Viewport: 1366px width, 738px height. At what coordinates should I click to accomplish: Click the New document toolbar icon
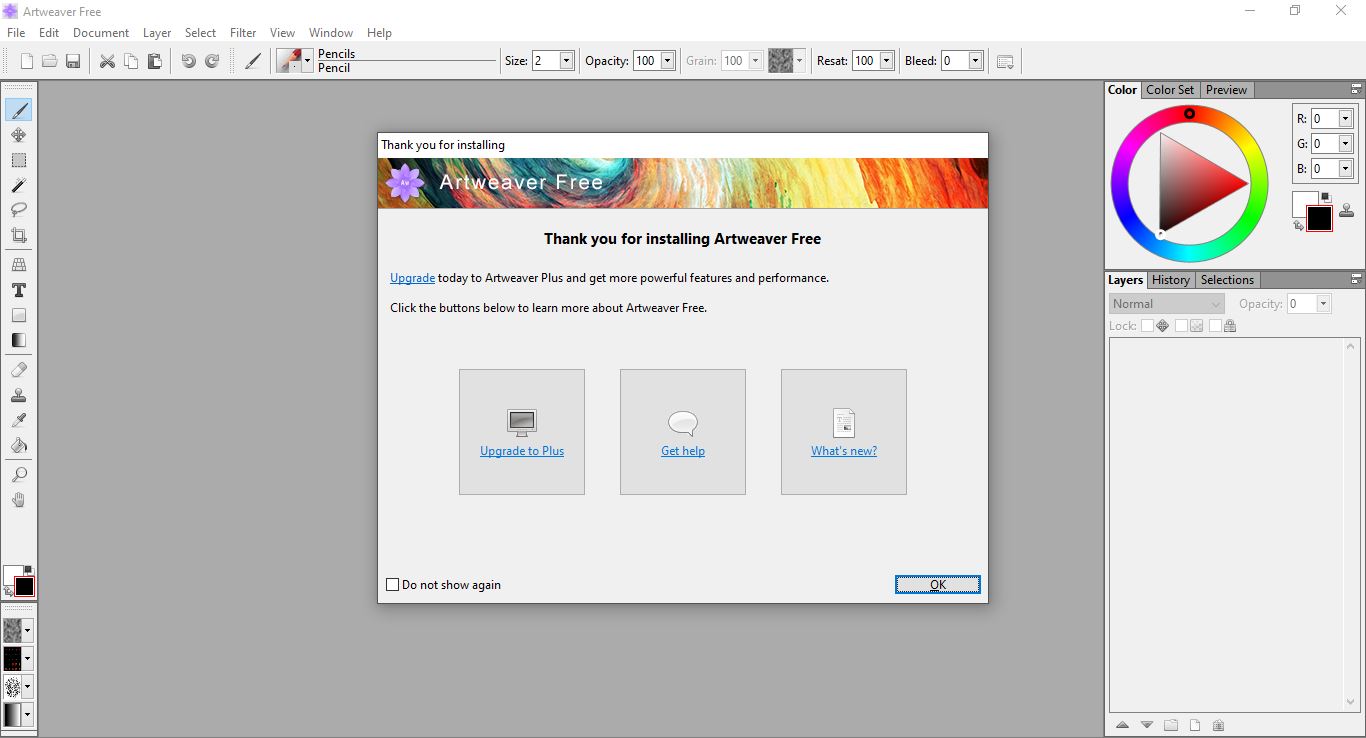click(x=27, y=61)
